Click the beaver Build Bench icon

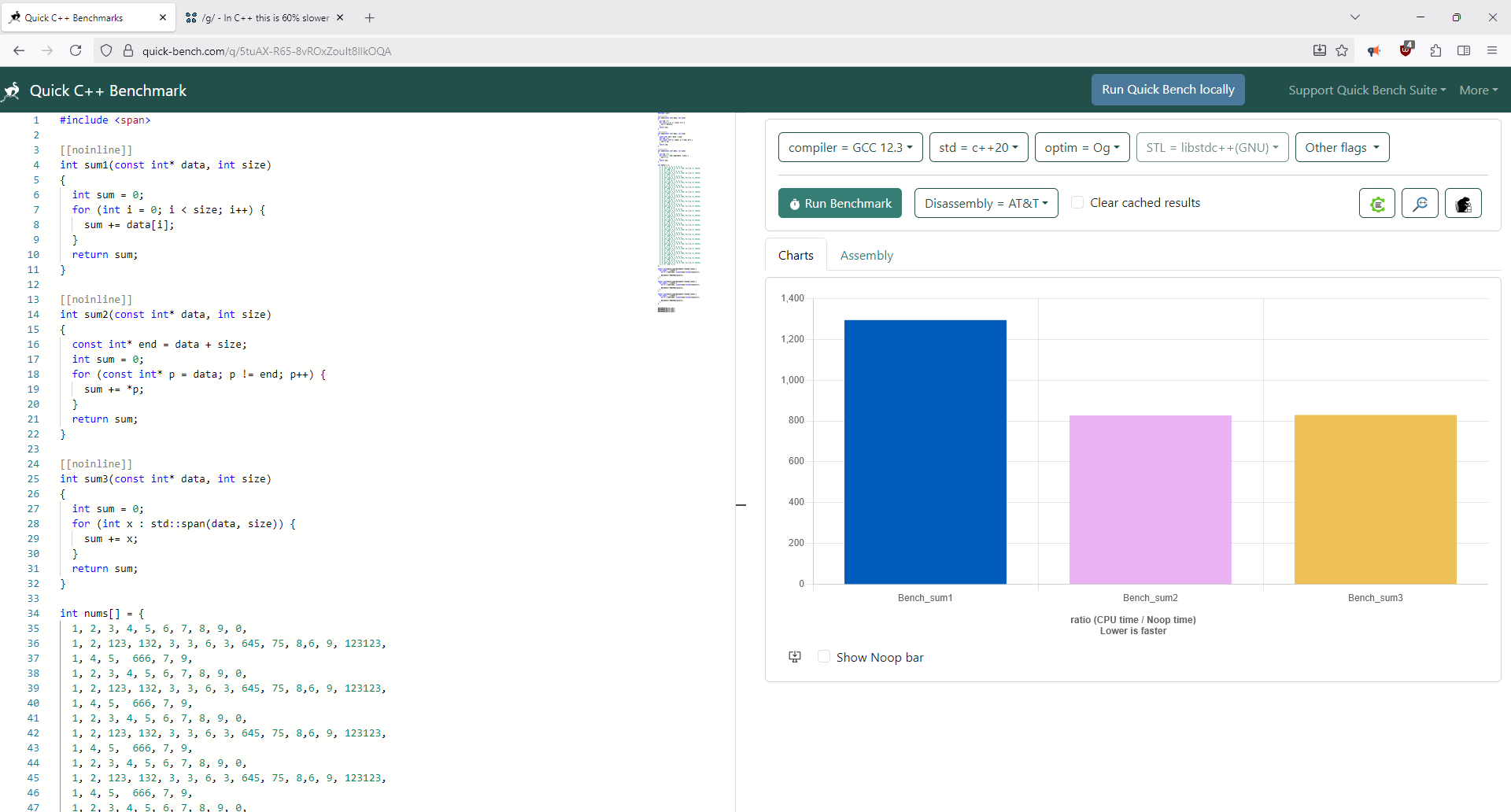1463,204
